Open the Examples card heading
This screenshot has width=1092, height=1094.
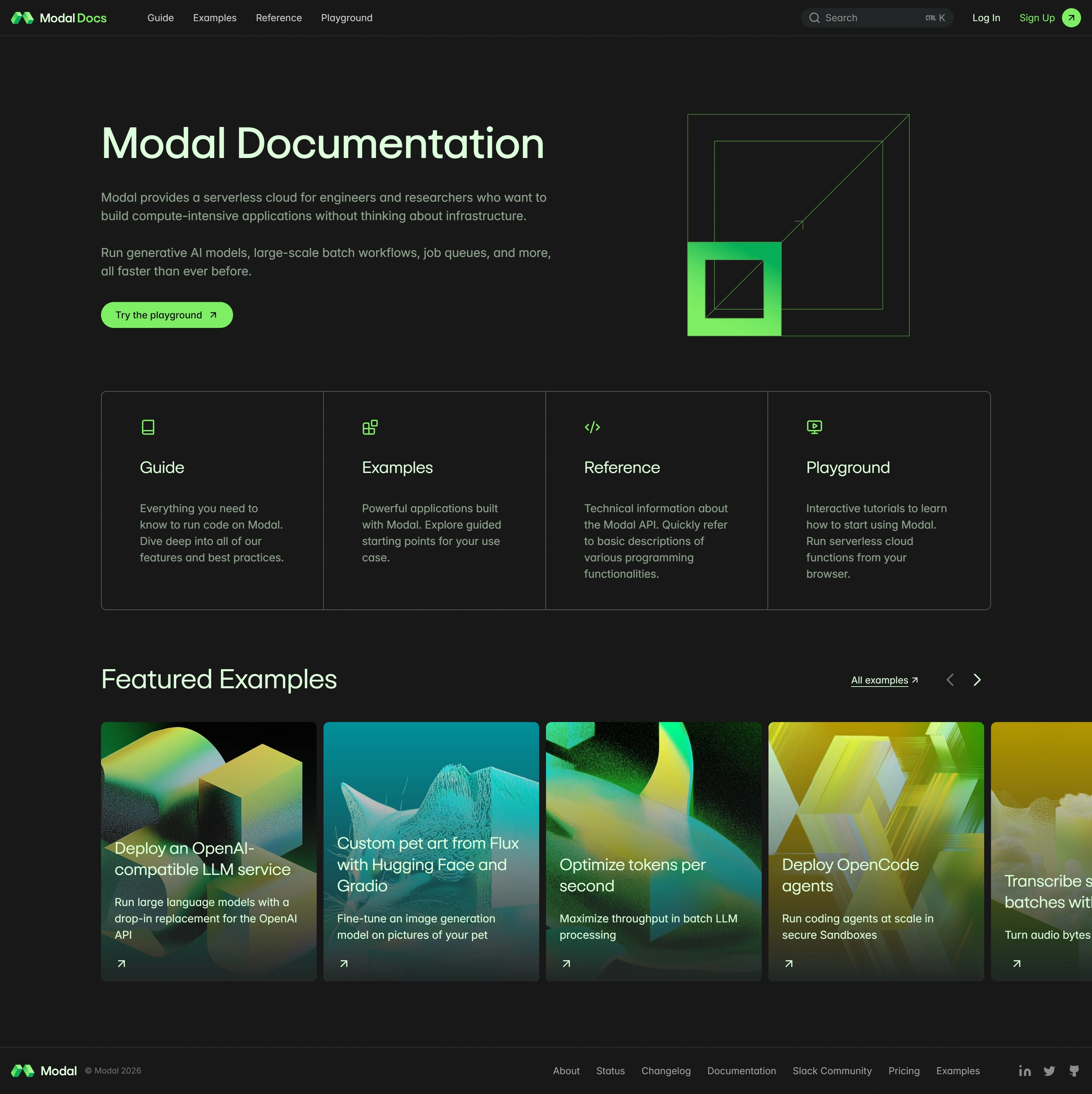[397, 467]
